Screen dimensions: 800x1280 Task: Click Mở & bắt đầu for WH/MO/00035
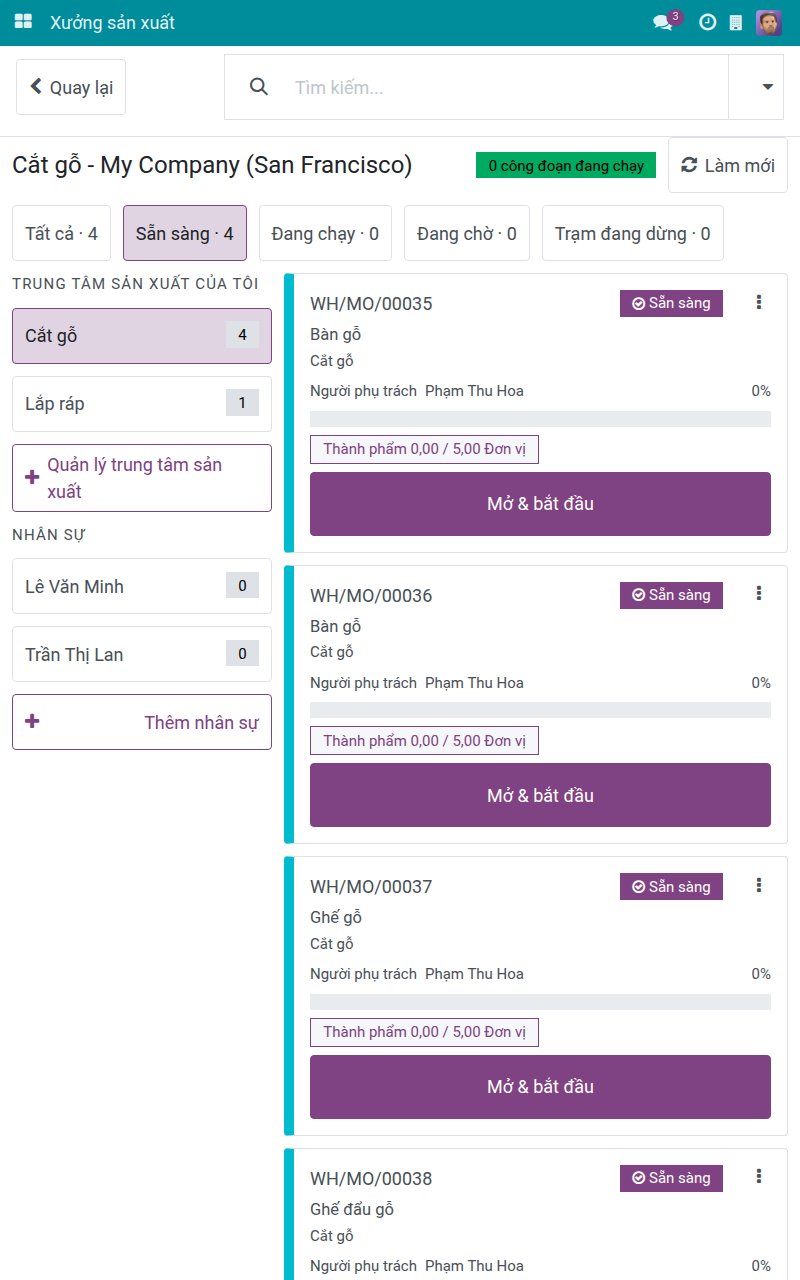click(x=540, y=504)
